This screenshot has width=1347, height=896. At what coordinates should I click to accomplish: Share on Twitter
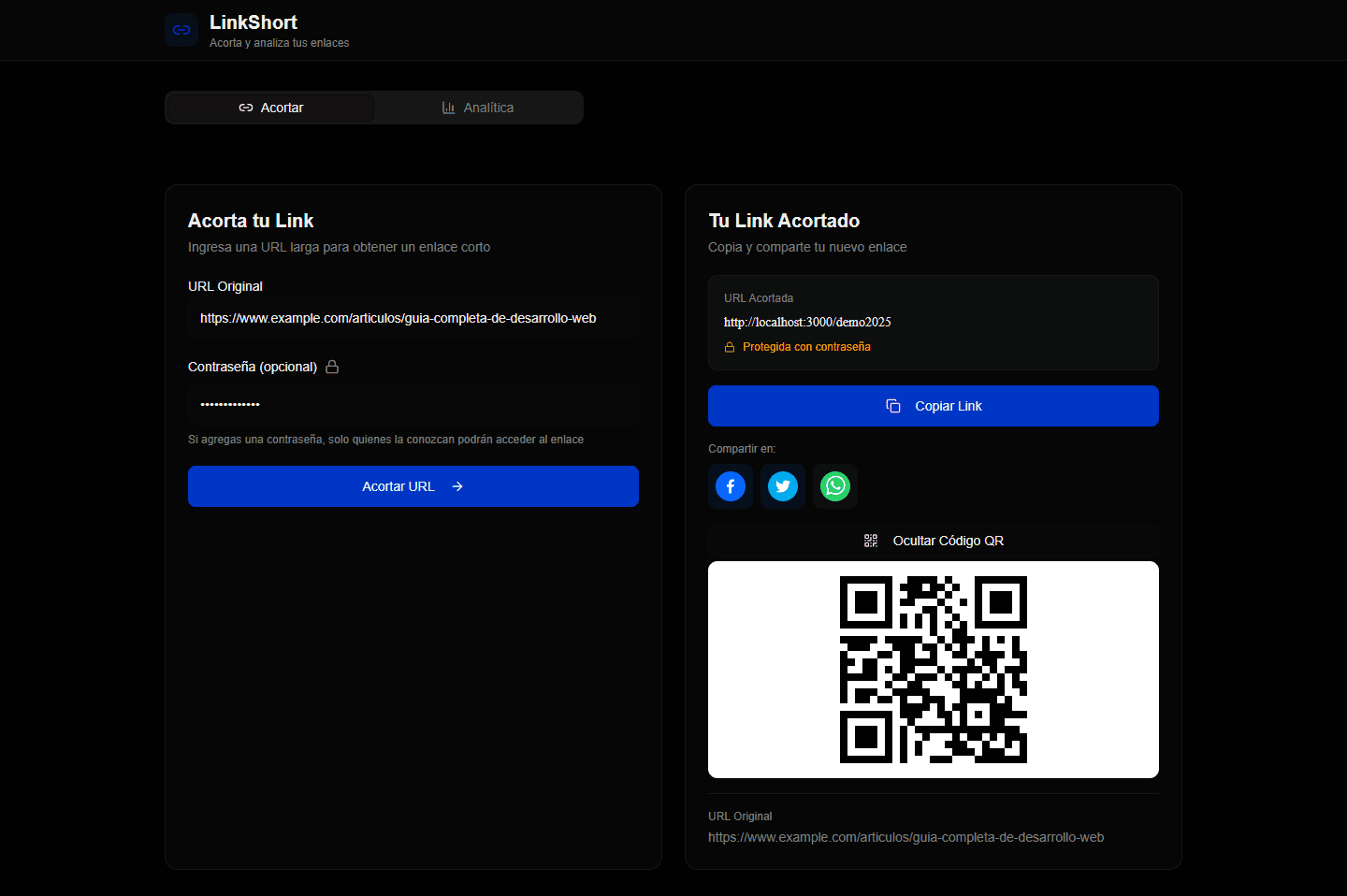(783, 486)
